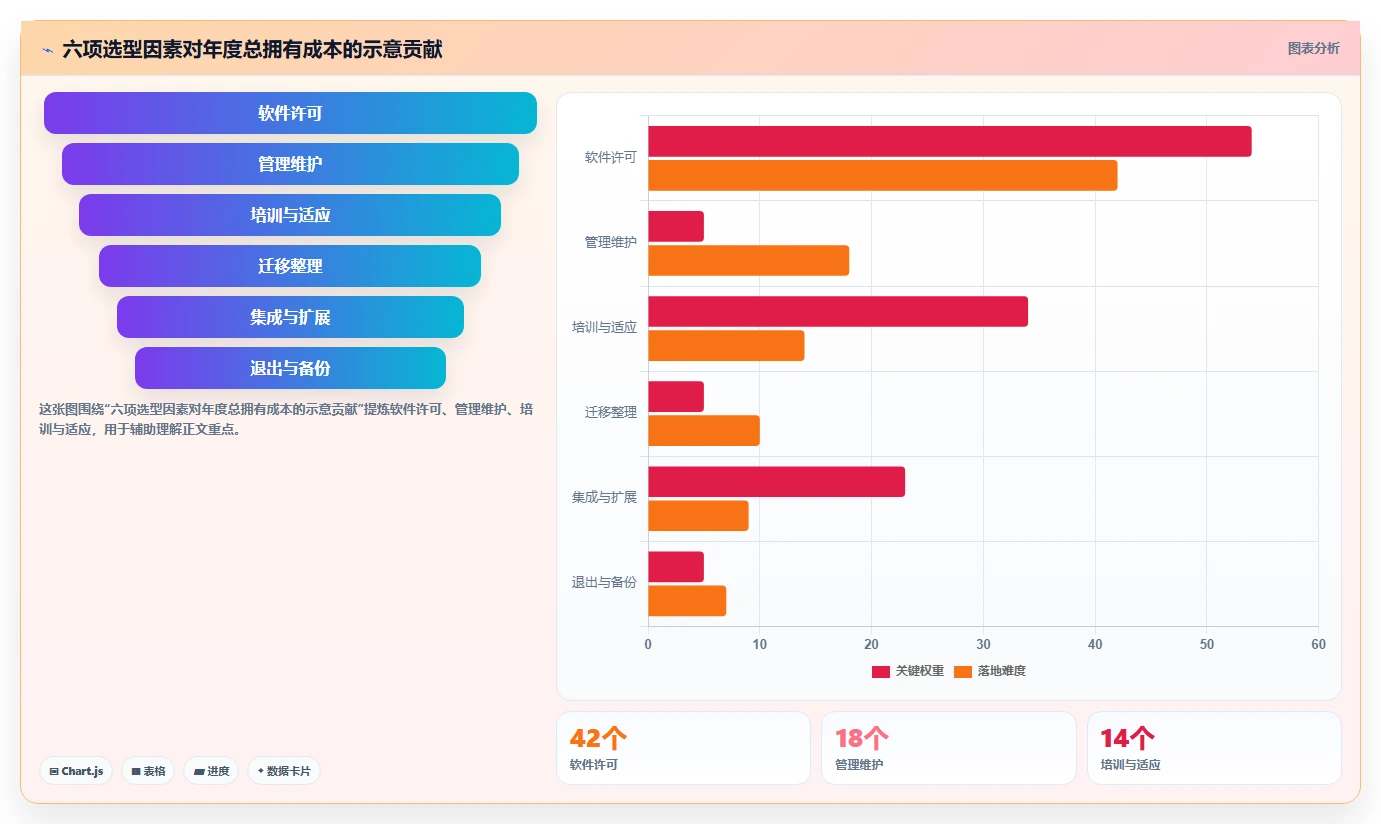Open the 18个 管理维护 data card
The height and width of the screenshot is (824, 1381).
[949, 748]
